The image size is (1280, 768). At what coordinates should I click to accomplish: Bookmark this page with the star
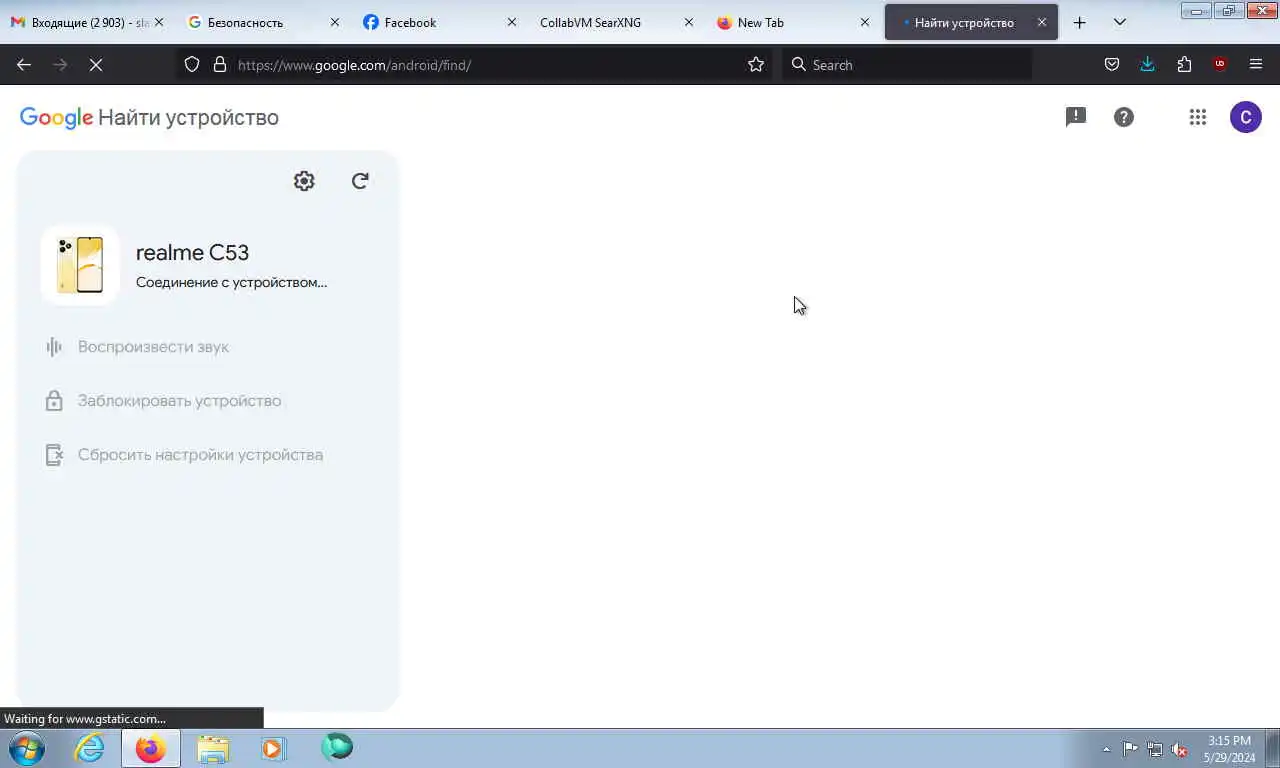click(756, 65)
